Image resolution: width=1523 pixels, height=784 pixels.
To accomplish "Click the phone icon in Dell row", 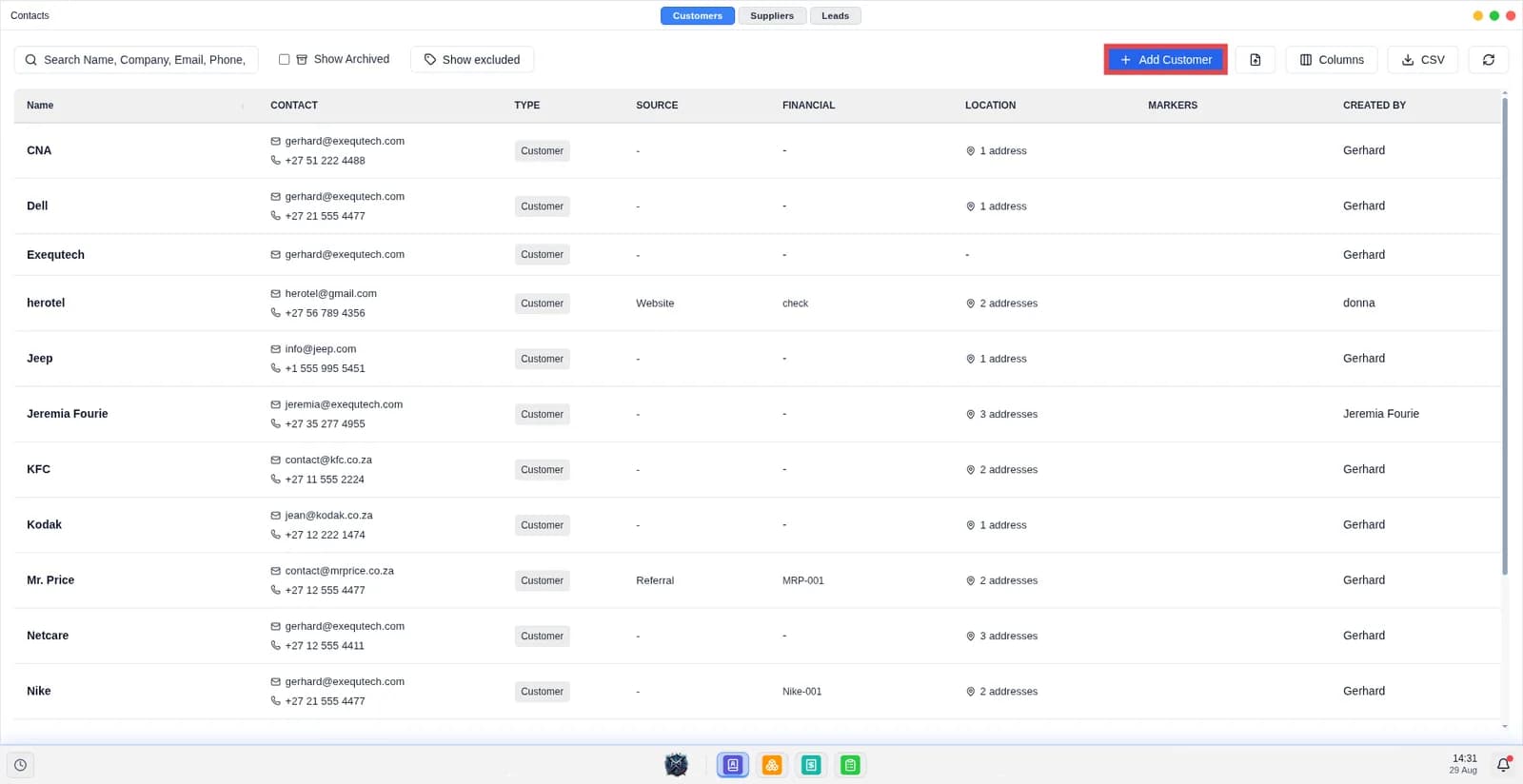I will pos(275,216).
